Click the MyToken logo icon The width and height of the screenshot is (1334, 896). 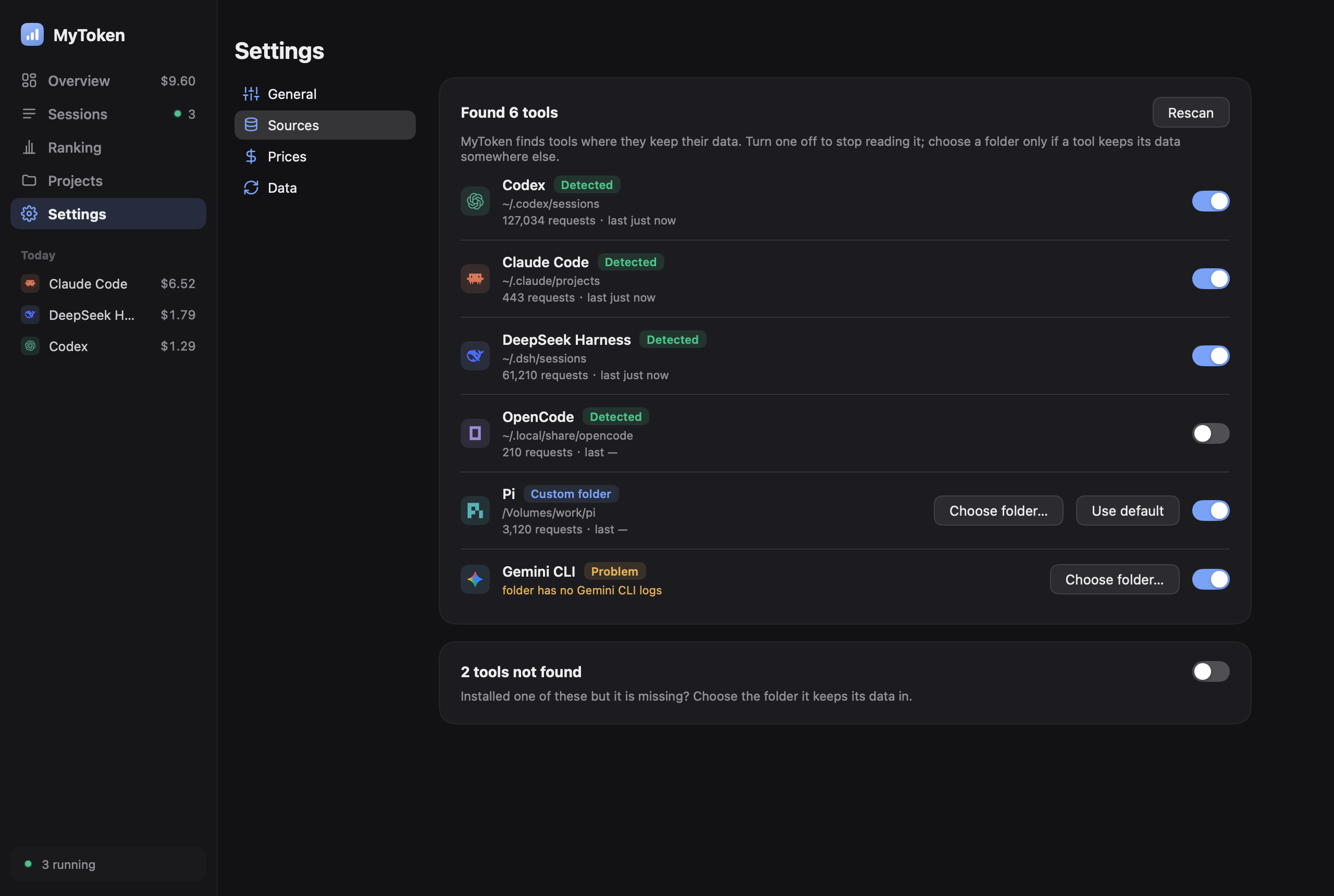(32, 34)
